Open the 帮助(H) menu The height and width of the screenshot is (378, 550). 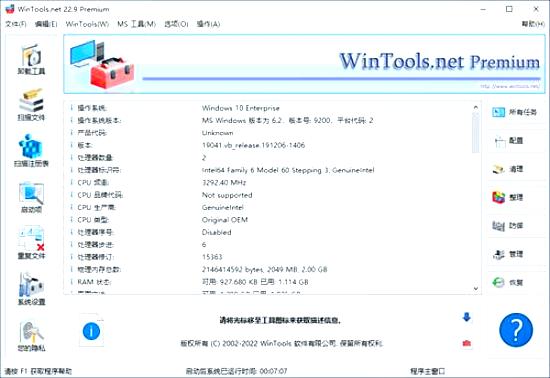(x=533, y=24)
